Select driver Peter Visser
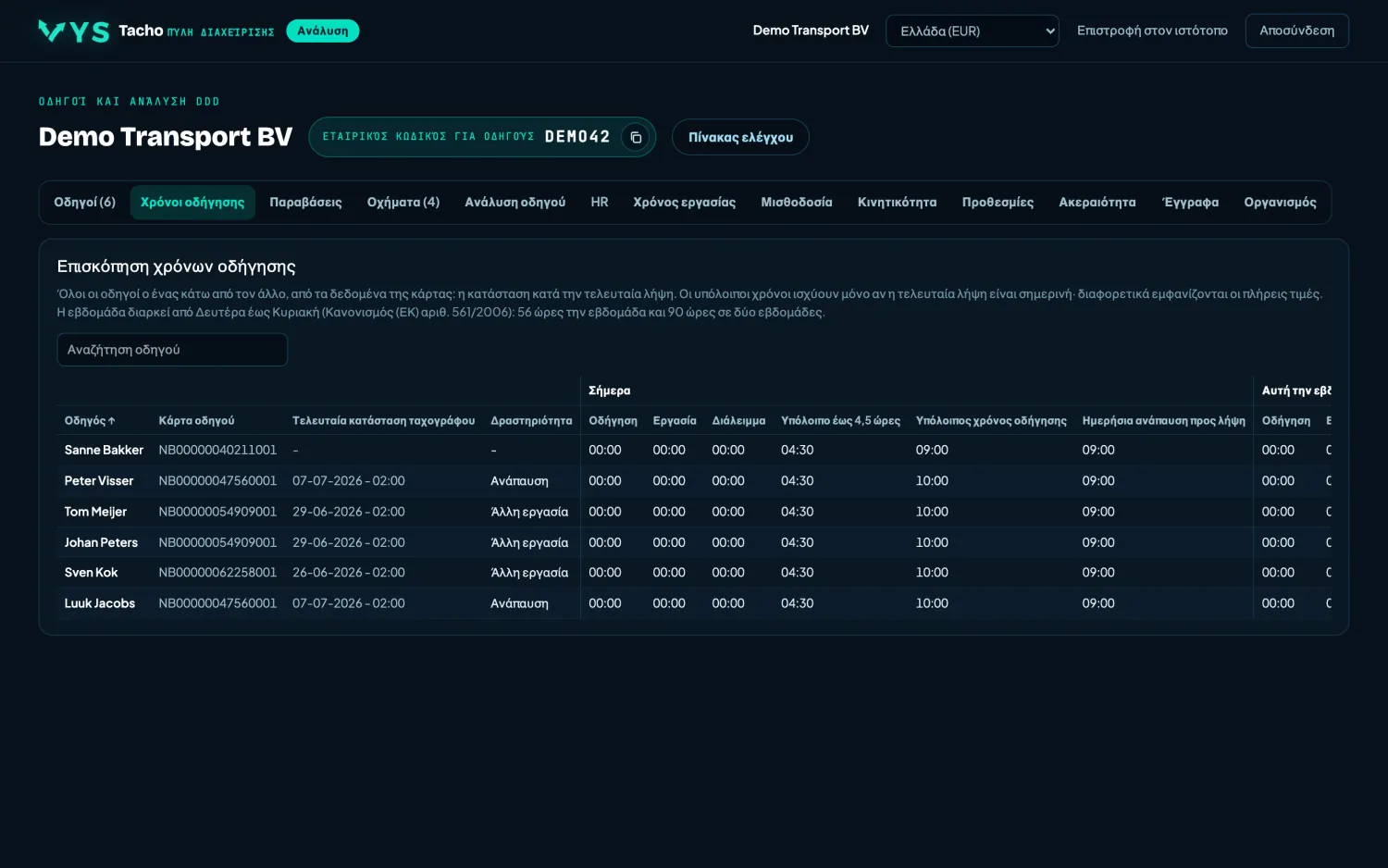 pos(99,481)
